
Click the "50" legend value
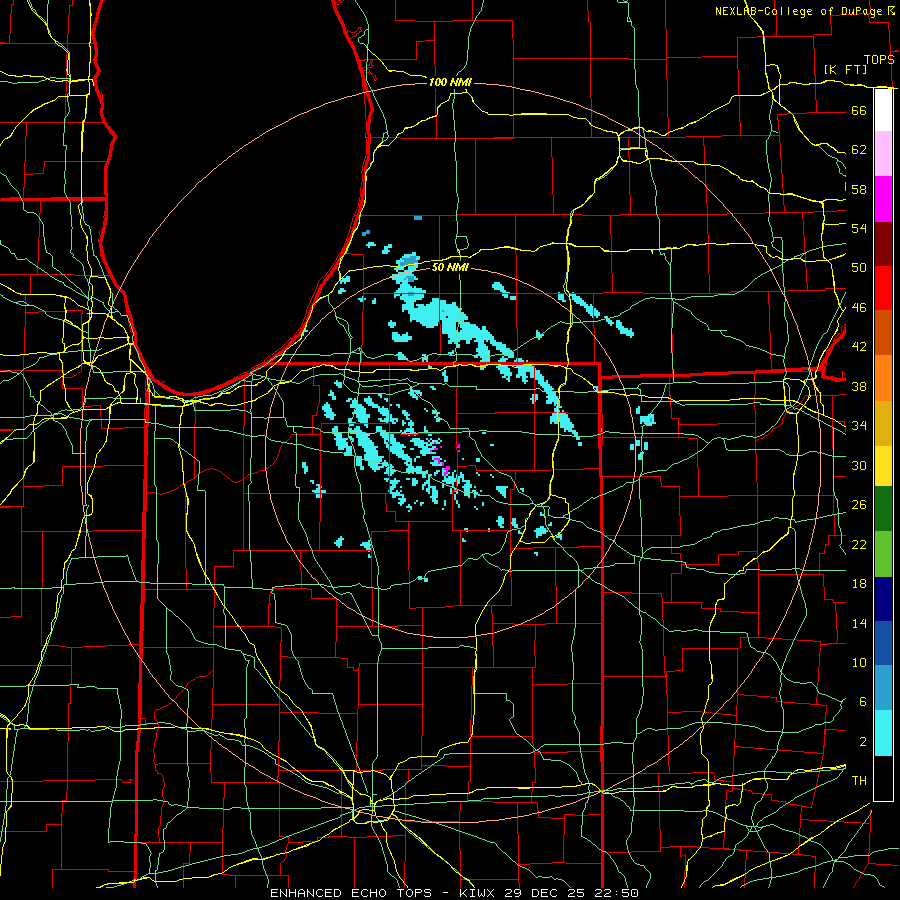pyautogui.click(x=859, y=267)
